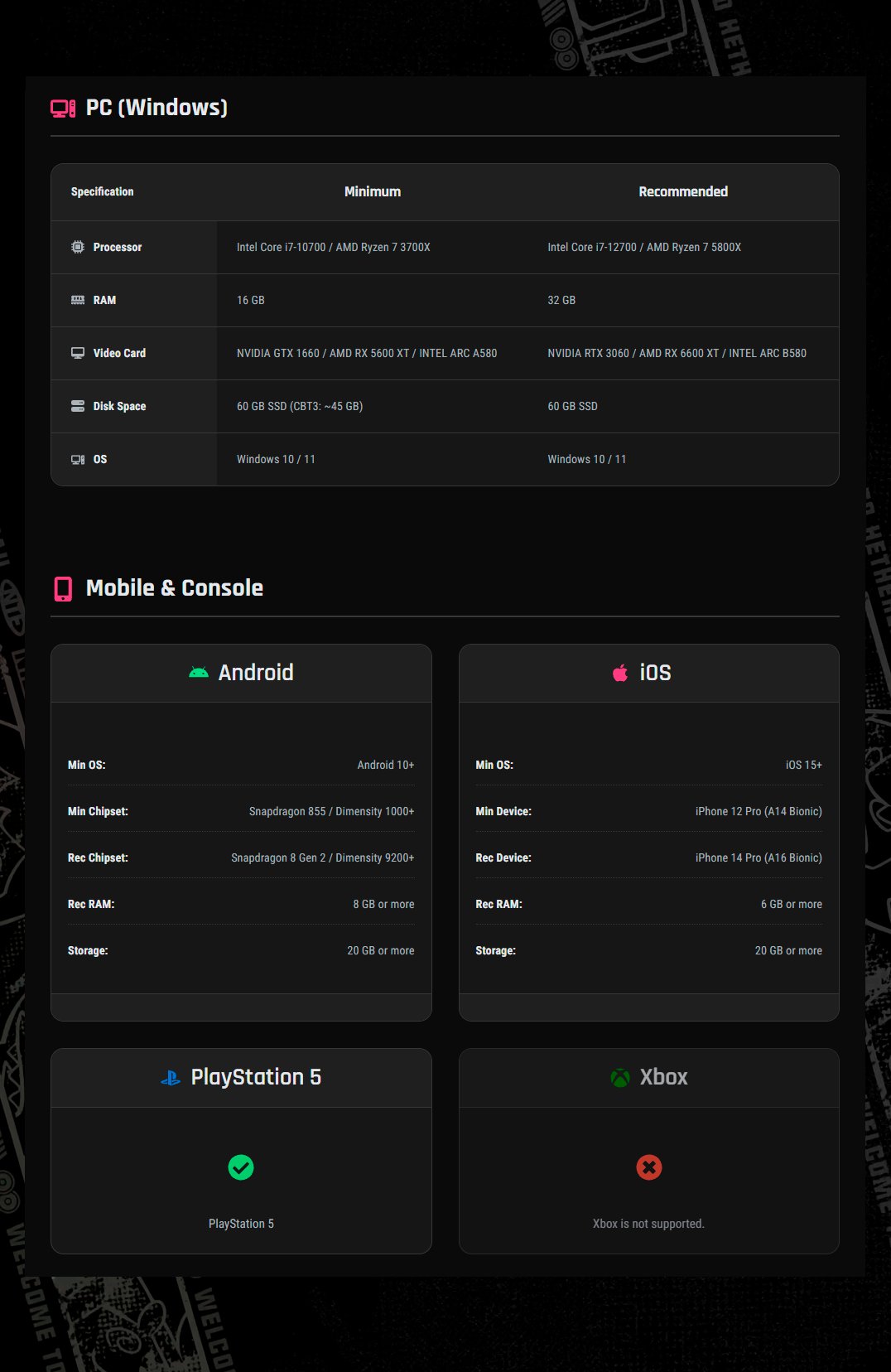
Task: Click the Android card title
Action: coord(256,673)
